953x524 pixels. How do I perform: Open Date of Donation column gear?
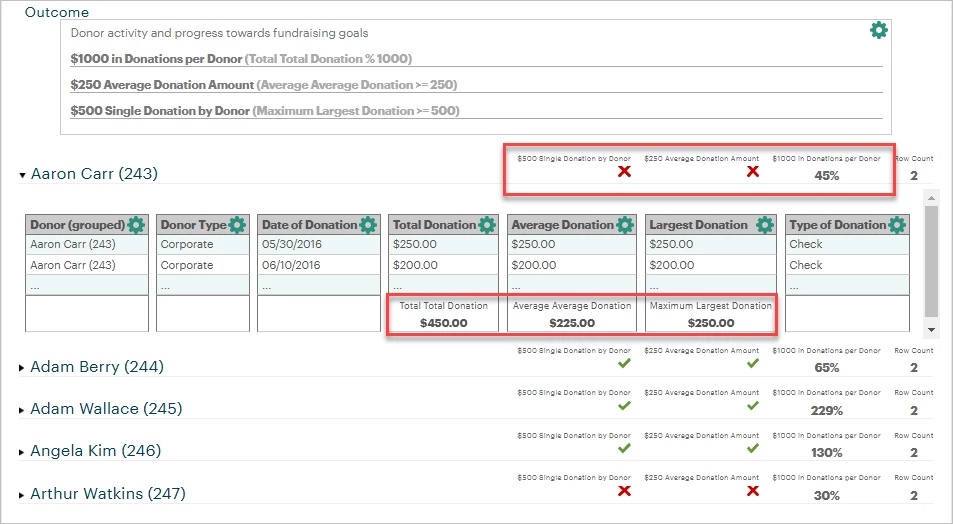(x=368, y=225)
